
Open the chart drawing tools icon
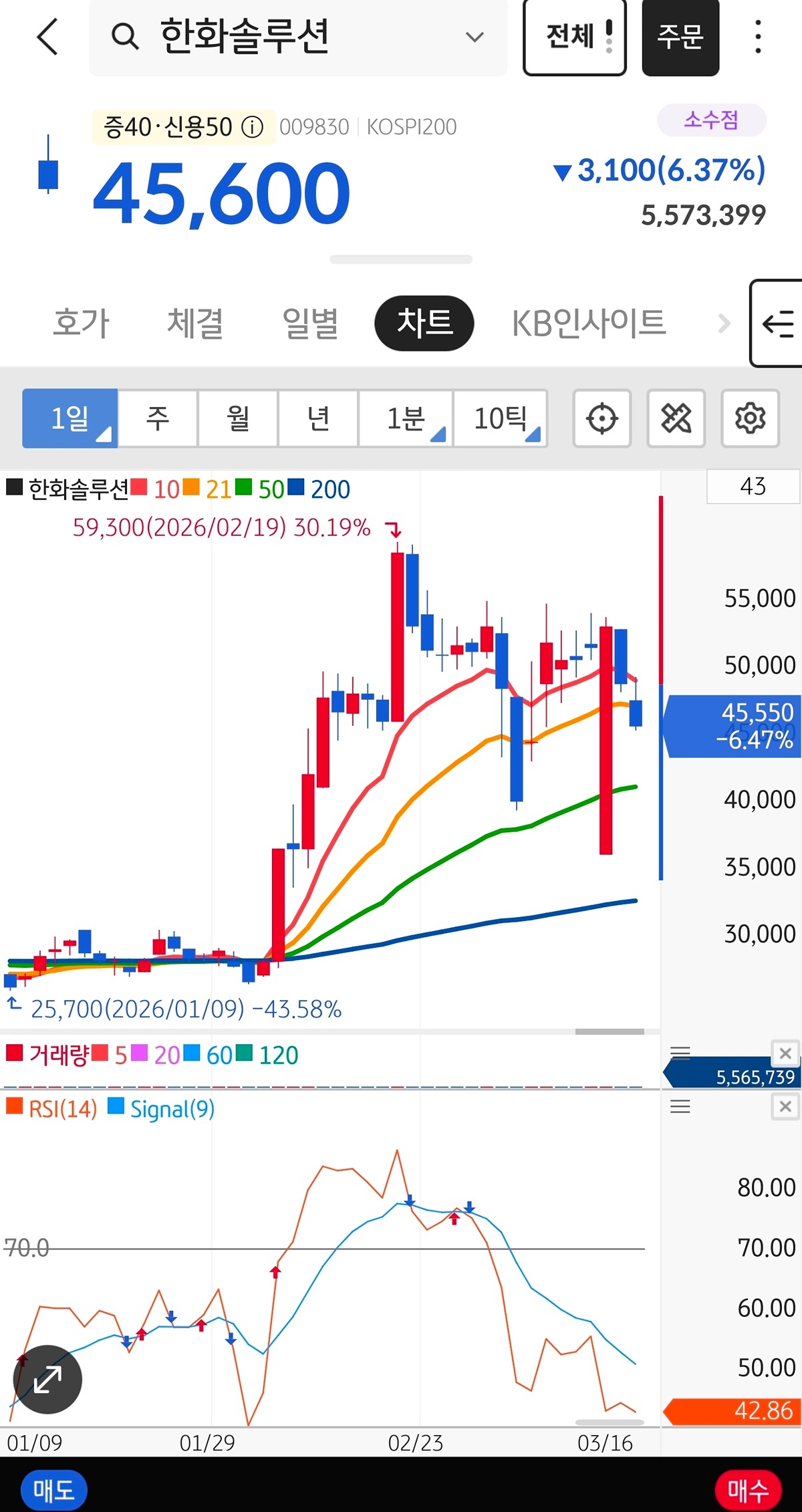point(676,419)
